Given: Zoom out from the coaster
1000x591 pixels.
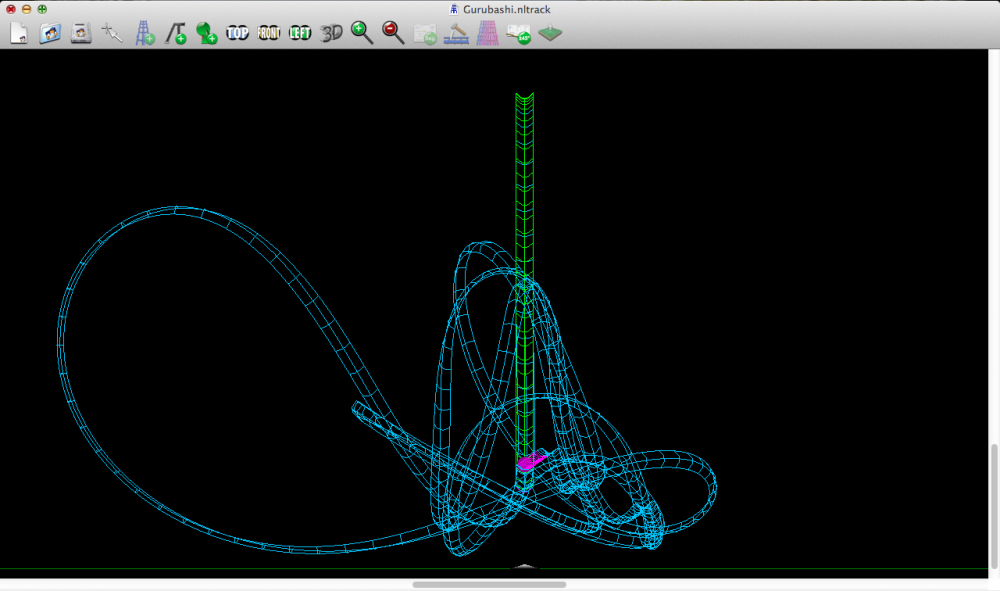Looking at the screenshot, I should (392, 33).
